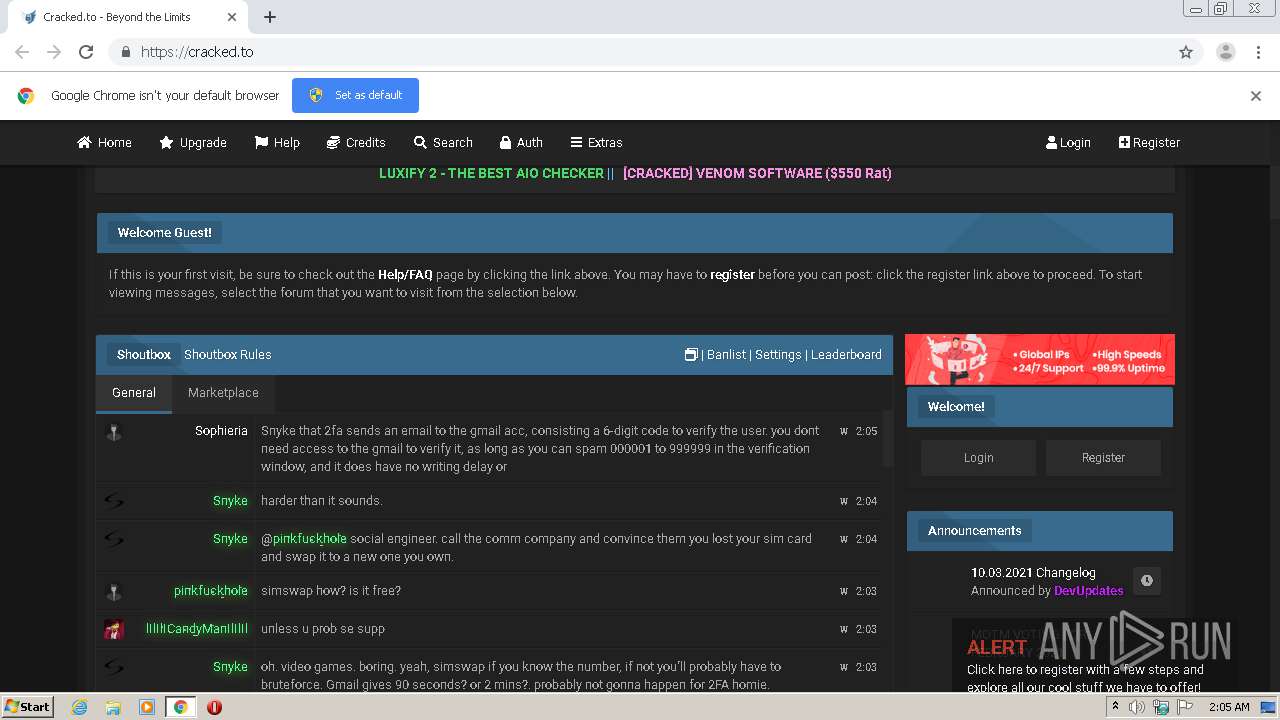
Task: Open the Chrome profile avatar icon
Action: [1225, 52]
